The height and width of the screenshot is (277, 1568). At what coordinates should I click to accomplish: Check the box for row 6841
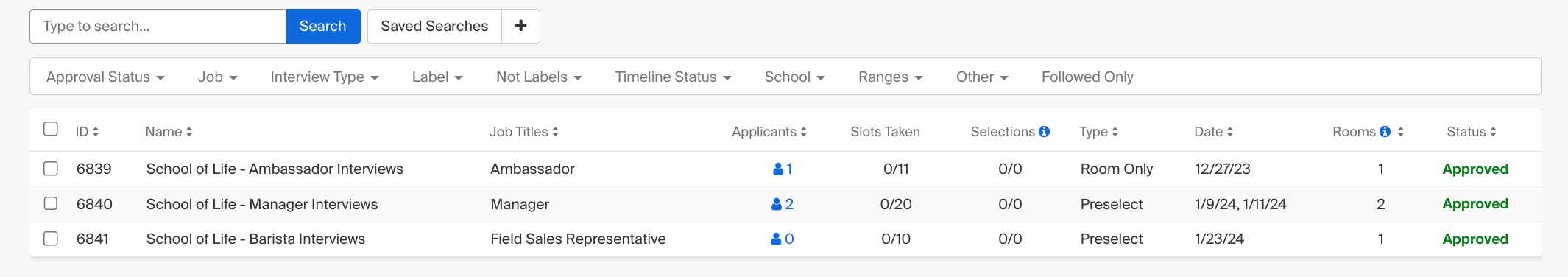[x=51, y=239]
